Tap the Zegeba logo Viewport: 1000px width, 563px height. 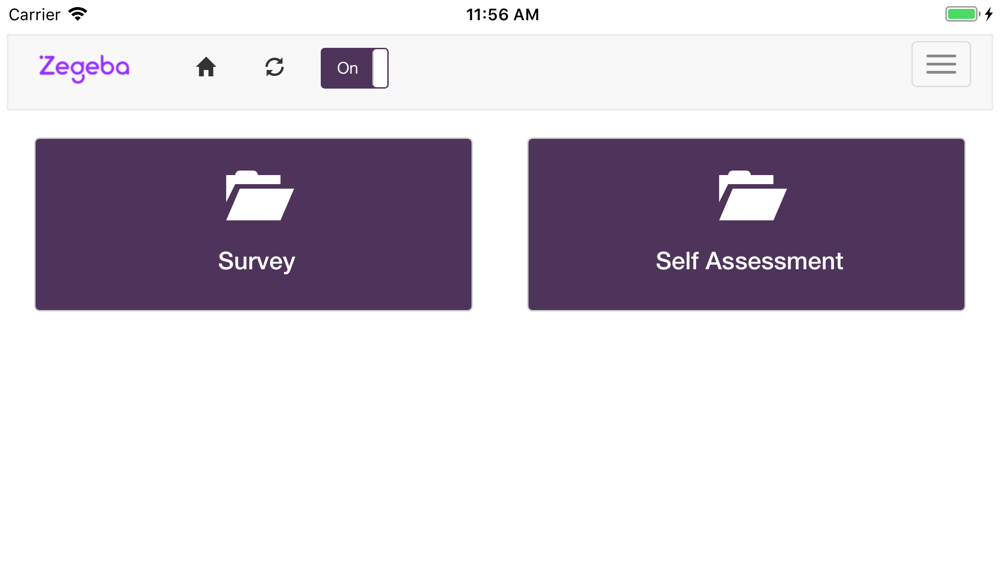point(84,68)
